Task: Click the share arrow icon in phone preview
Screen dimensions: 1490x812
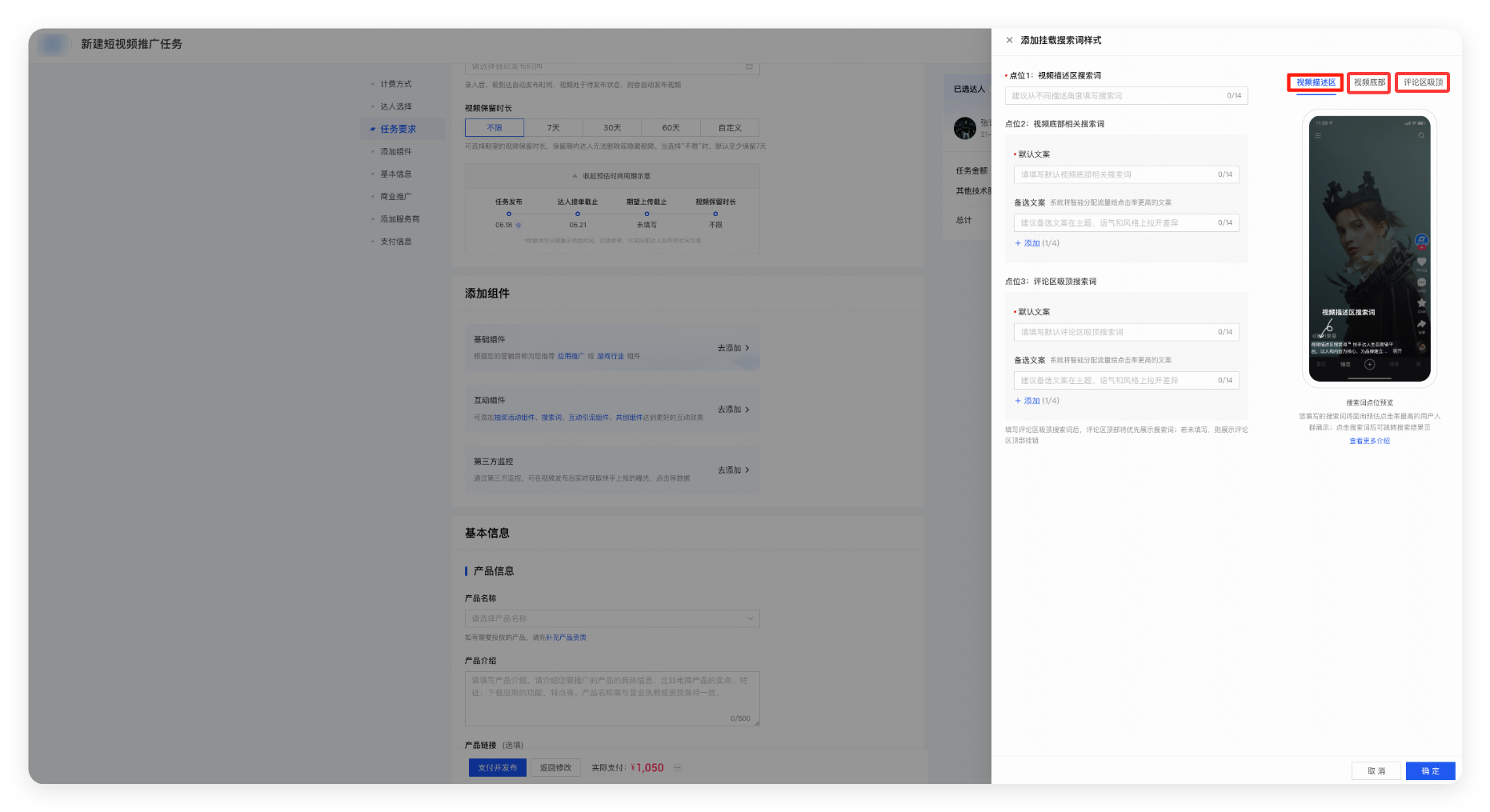Action: [1421, 324]
